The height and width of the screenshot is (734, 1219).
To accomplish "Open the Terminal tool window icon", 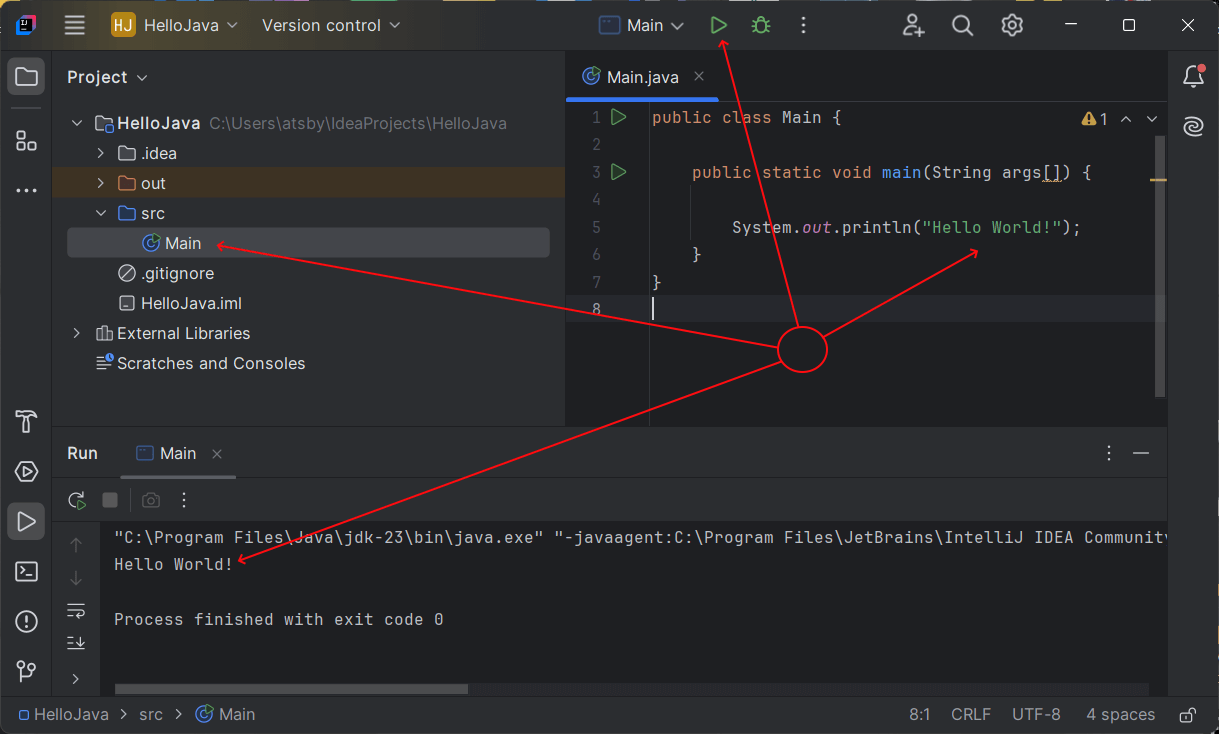I will (x=26, y=572).
